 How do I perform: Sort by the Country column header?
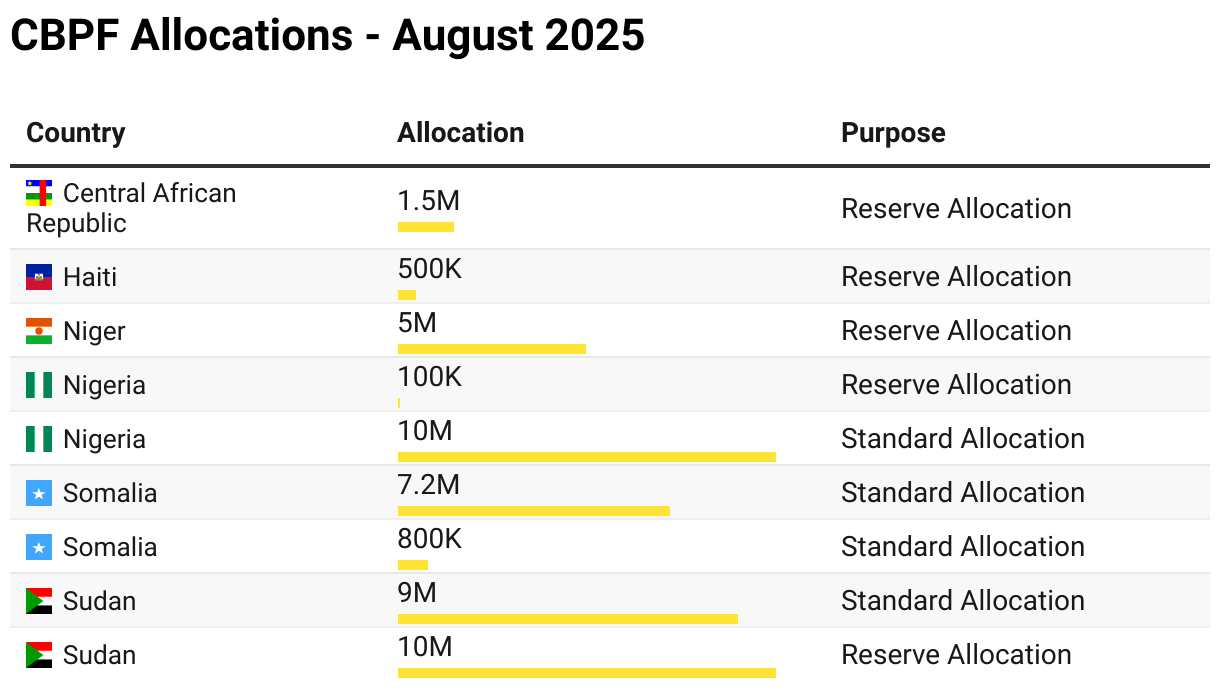click(76, 133)
